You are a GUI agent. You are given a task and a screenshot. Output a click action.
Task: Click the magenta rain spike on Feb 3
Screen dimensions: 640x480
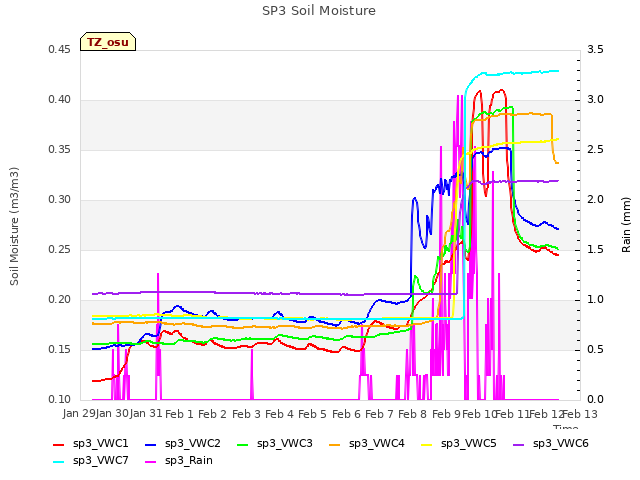click(x=252, y=376)
